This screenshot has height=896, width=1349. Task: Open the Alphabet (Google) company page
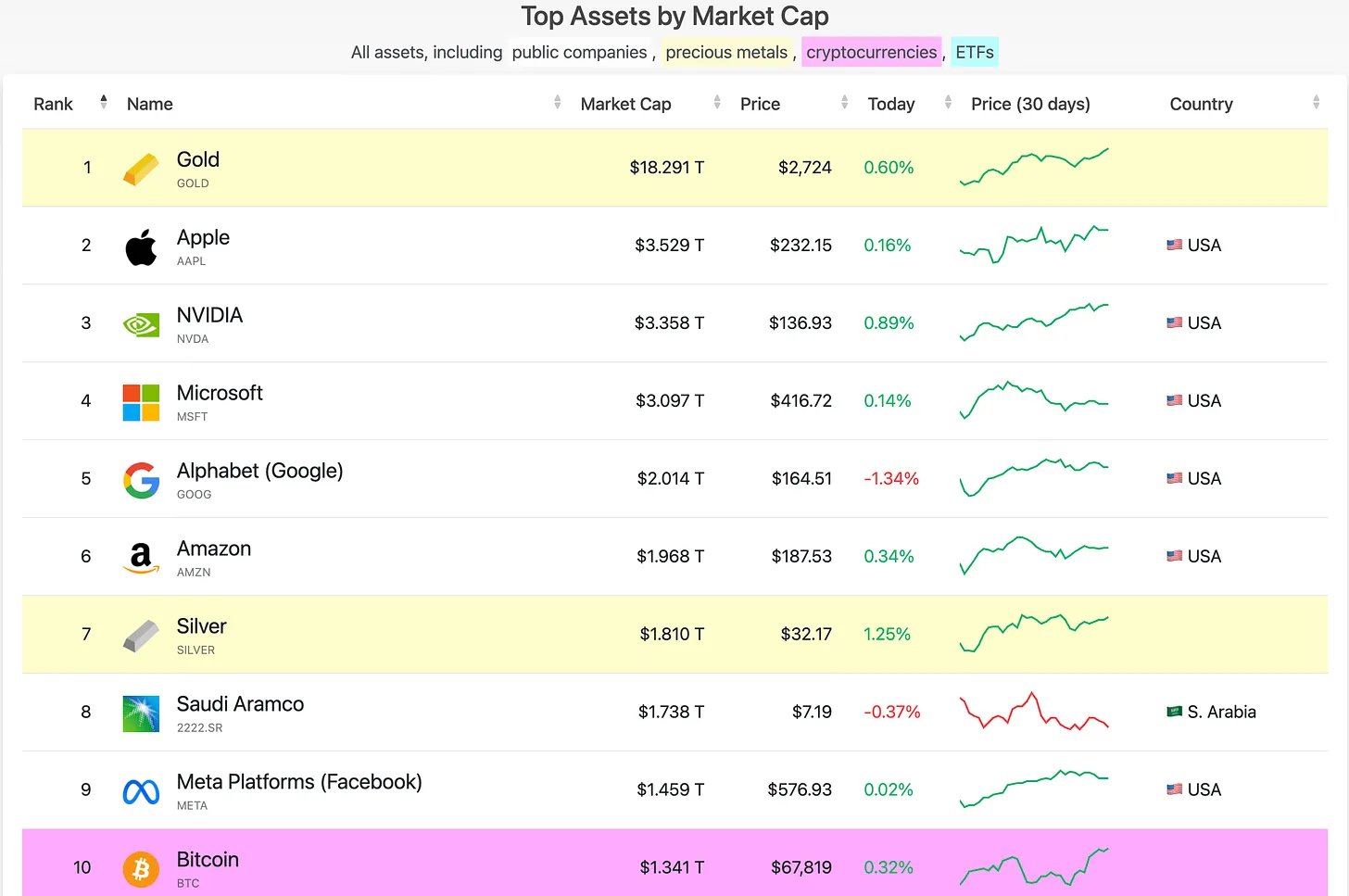point(259,471)
